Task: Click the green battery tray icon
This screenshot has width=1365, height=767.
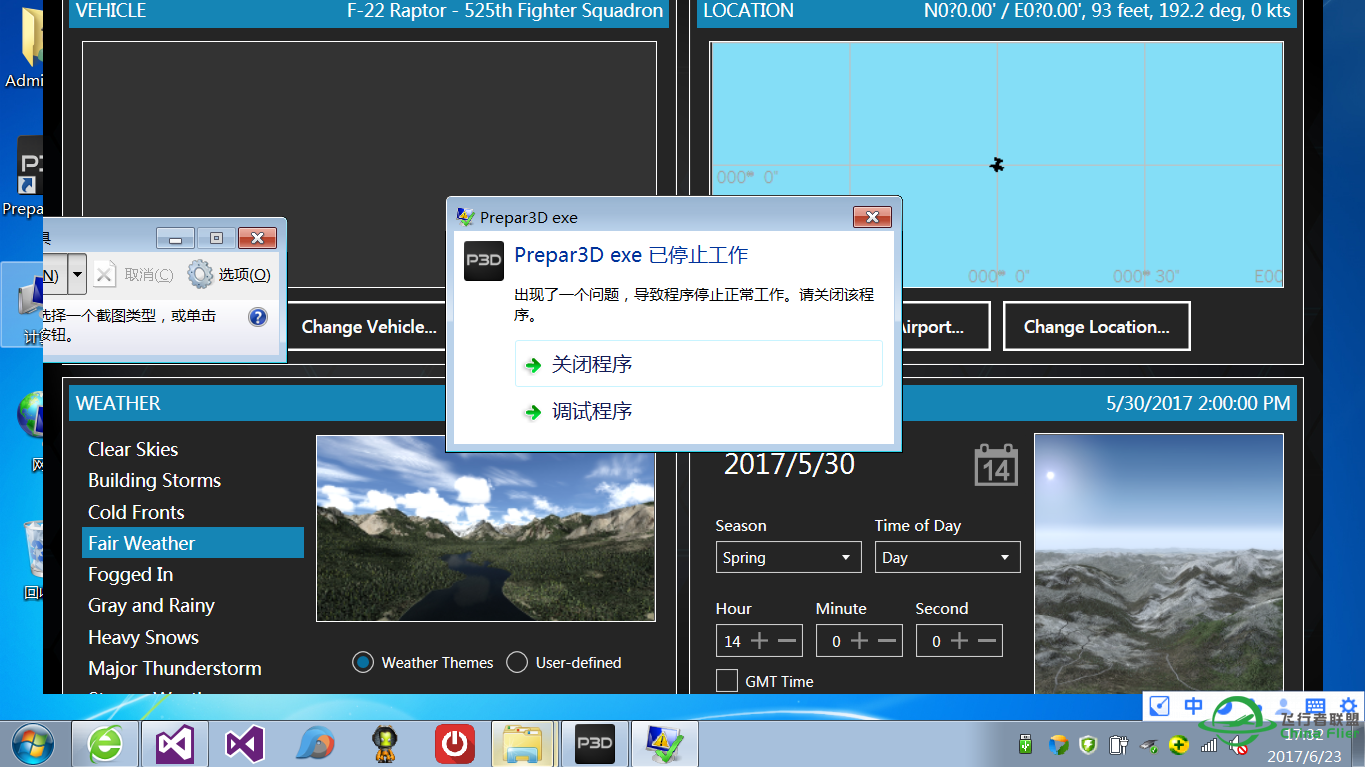Action: (1024, 744)
